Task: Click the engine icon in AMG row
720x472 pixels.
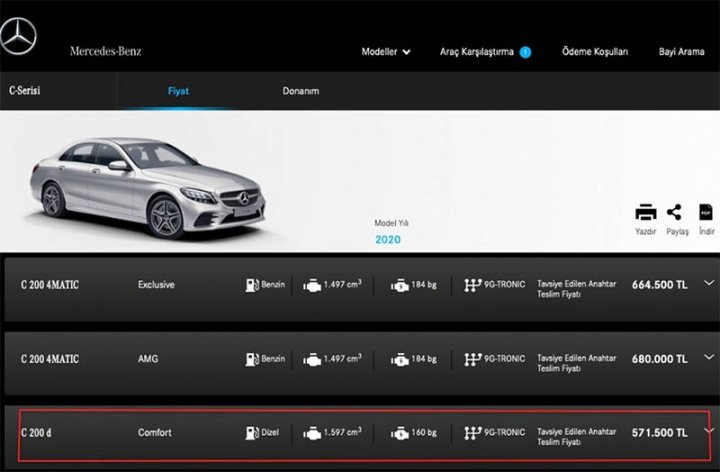Action: click(x=312, y=360)
